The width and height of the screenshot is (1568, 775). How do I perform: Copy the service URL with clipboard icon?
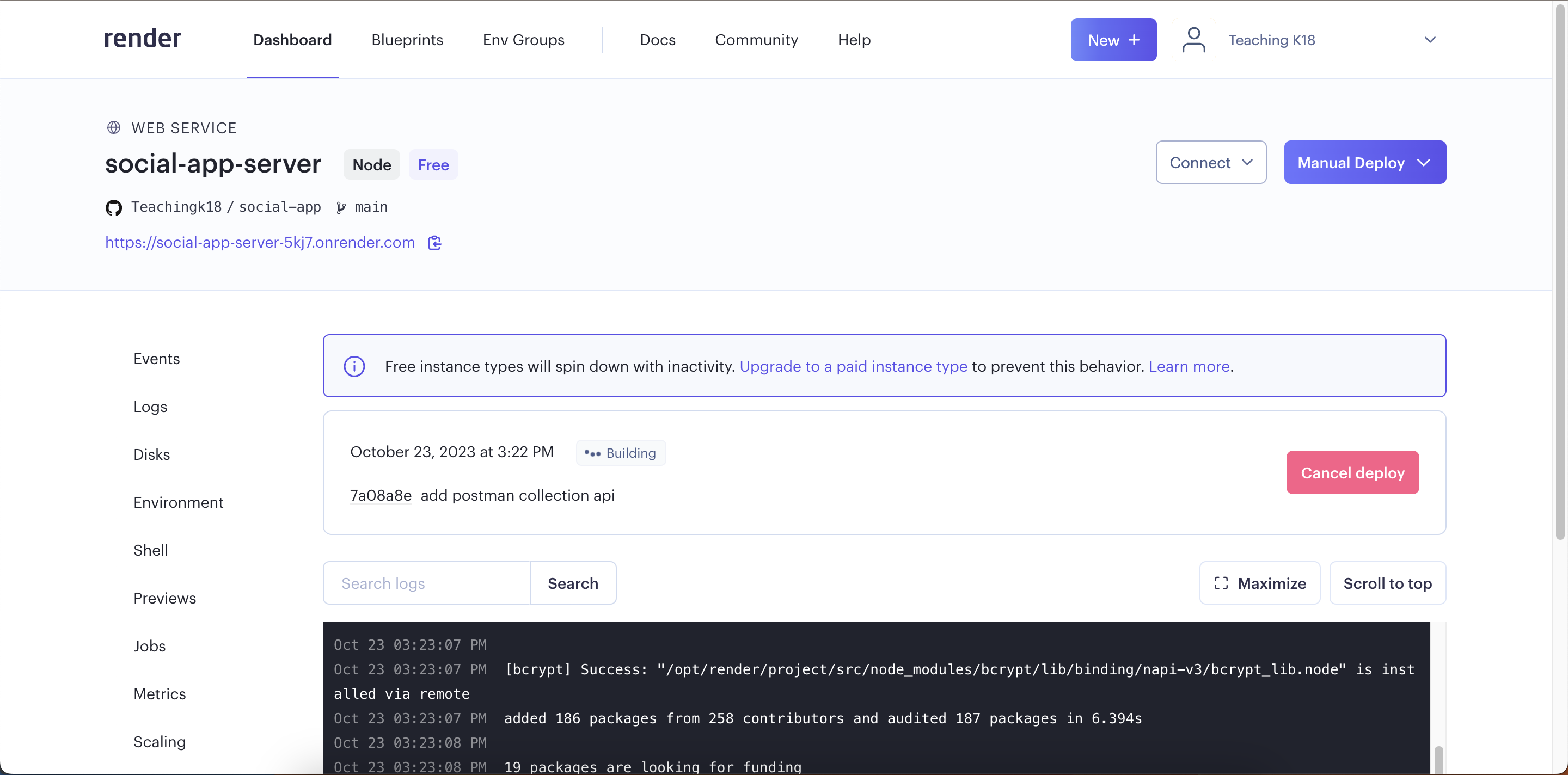(434, 243)
